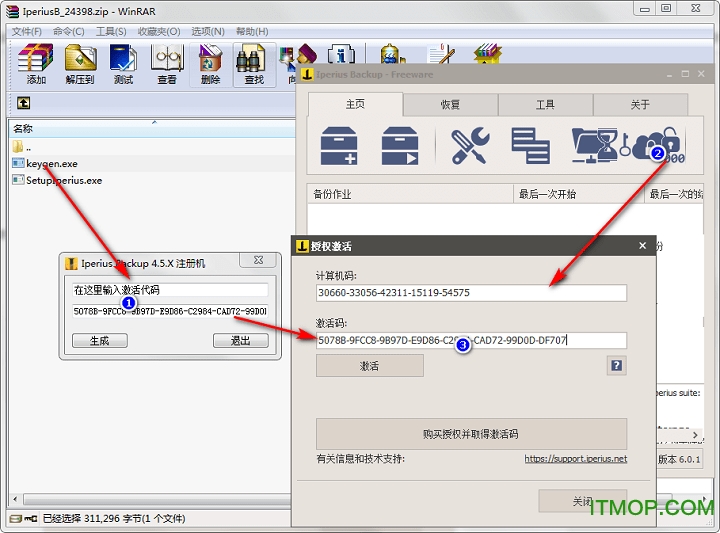720x533 pixels.
Task: Select SetupIperius.exe in the archive list
Action: (x=64, y=180)
